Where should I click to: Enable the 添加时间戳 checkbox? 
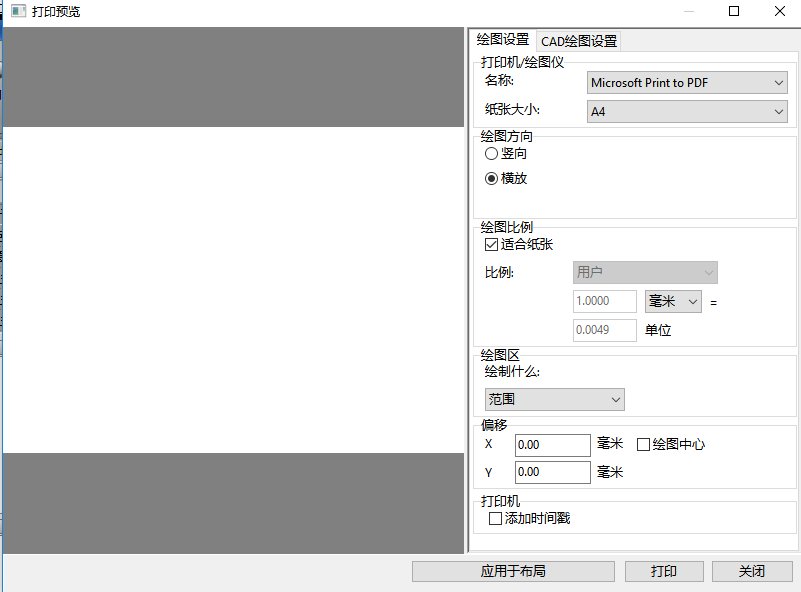[x=495, y=519]
